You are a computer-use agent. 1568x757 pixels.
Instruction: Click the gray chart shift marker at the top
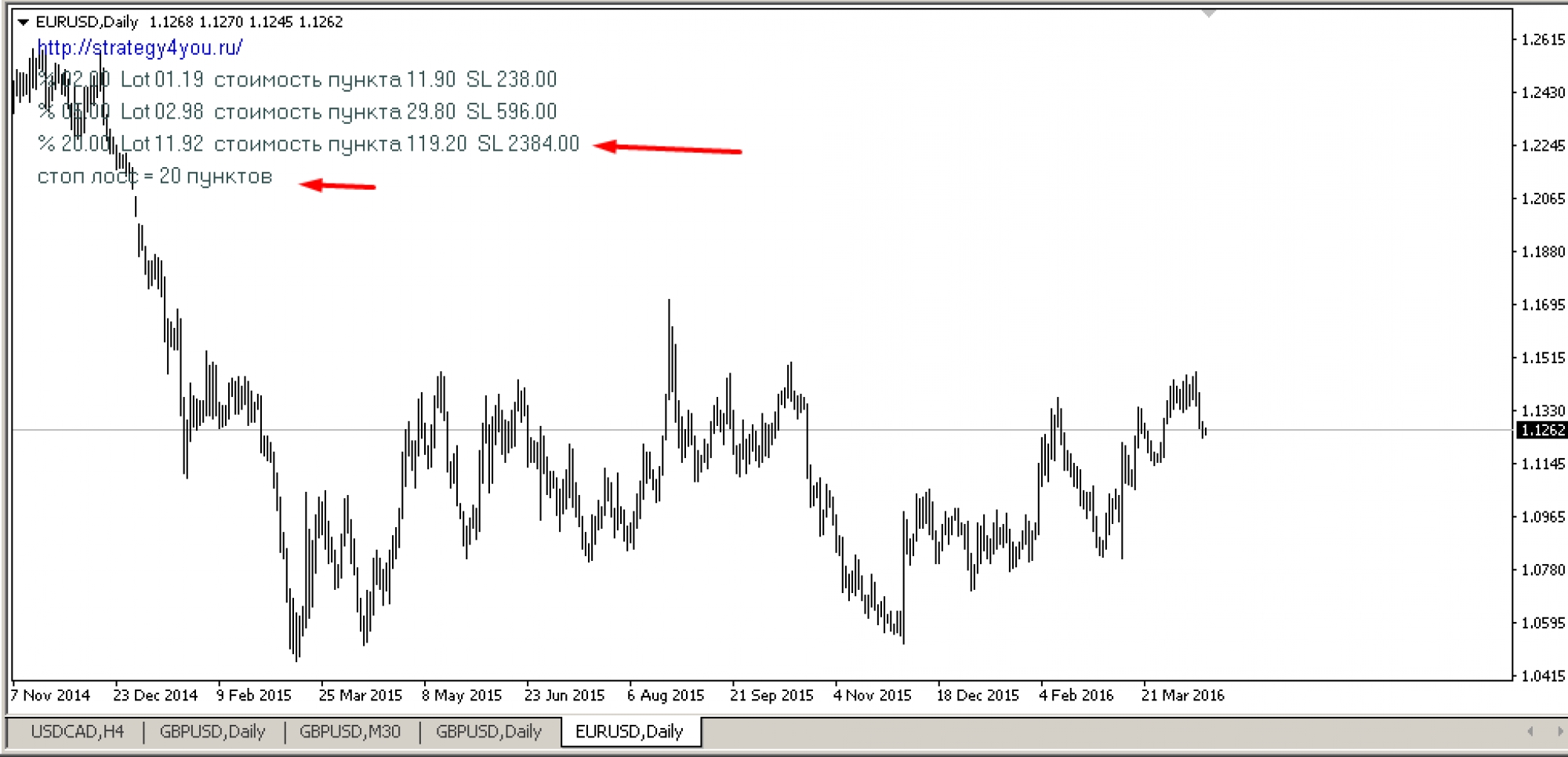point(1208,13)
